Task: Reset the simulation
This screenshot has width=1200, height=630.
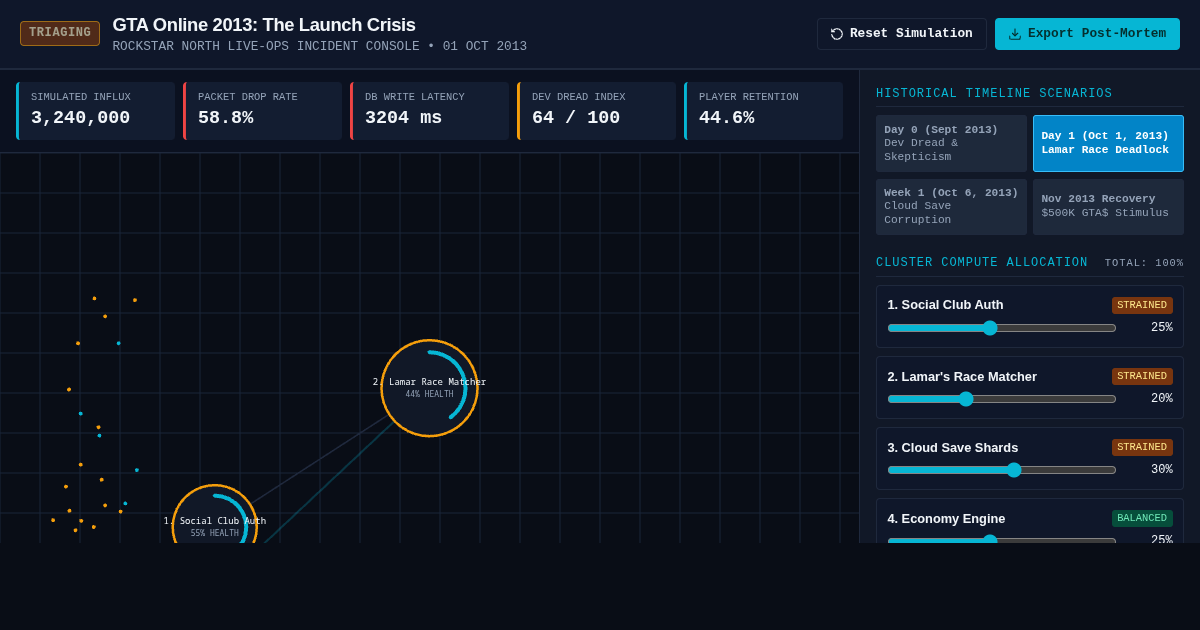Action: [x=902, y=34]
